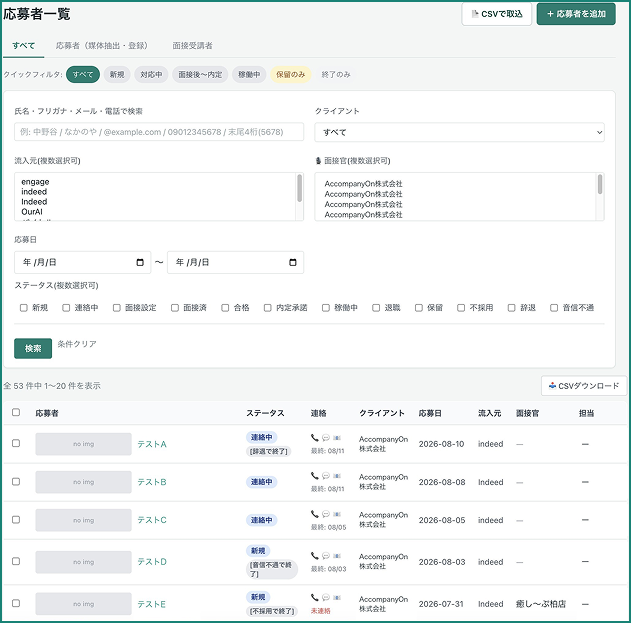The height and width of the screenshot is (623, 631).
Task: Select the row checkbox for テストE
Action: pos(16,603)
